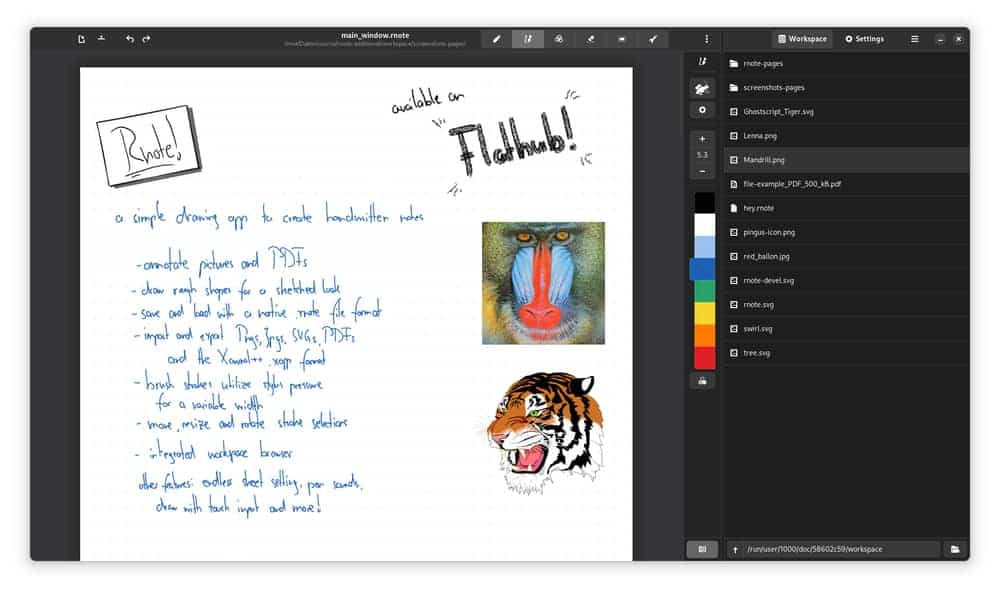The width and height of the screenshot is (1000, 594).
Task: Open shape configuration gear button
Action: click(x=702, y=110)
